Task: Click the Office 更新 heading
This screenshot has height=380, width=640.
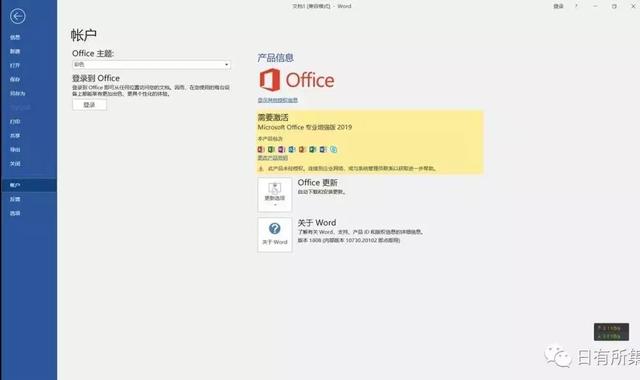Action: point(318,182)
